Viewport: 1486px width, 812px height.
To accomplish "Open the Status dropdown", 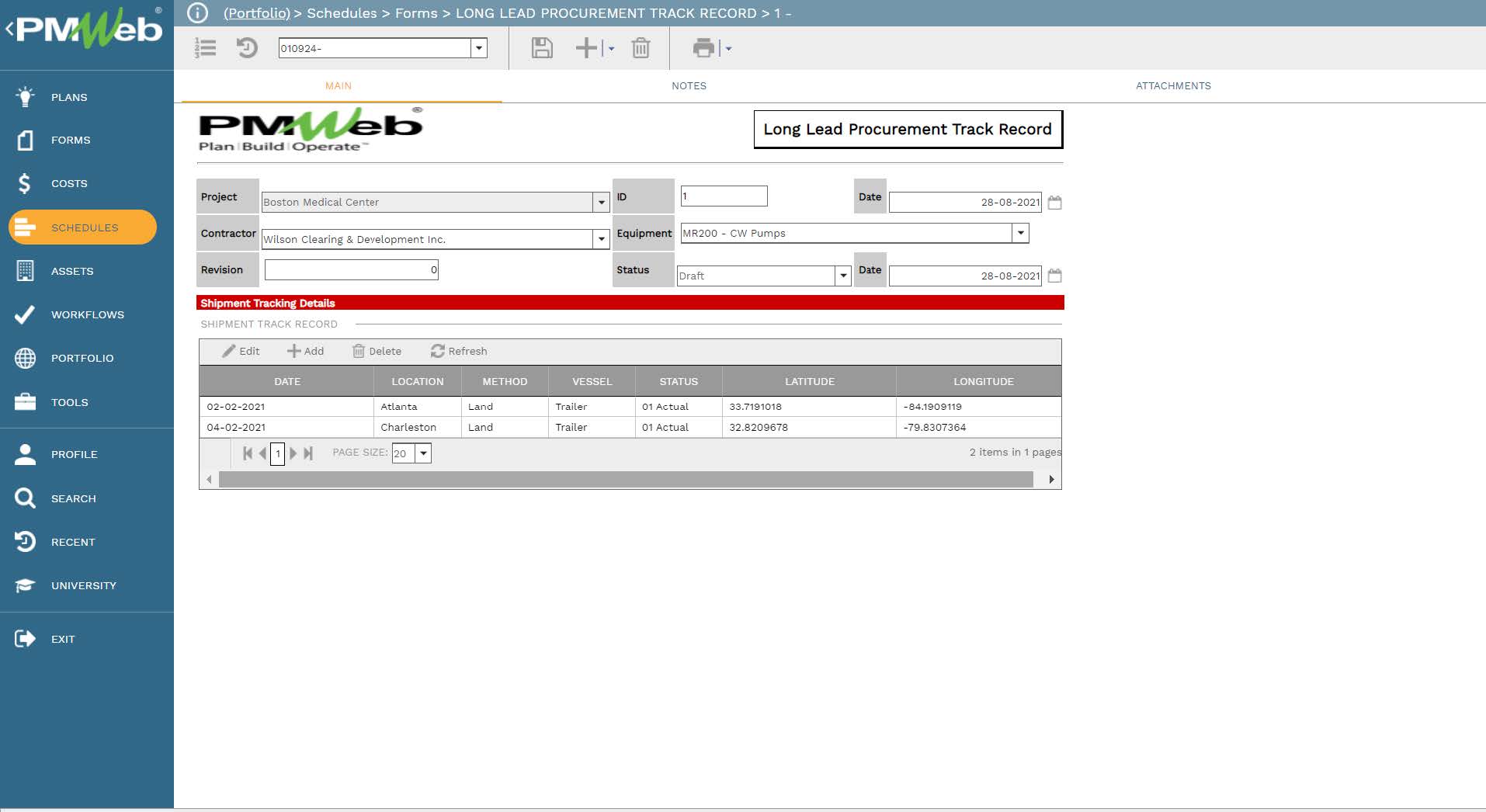I will [843, 276].
